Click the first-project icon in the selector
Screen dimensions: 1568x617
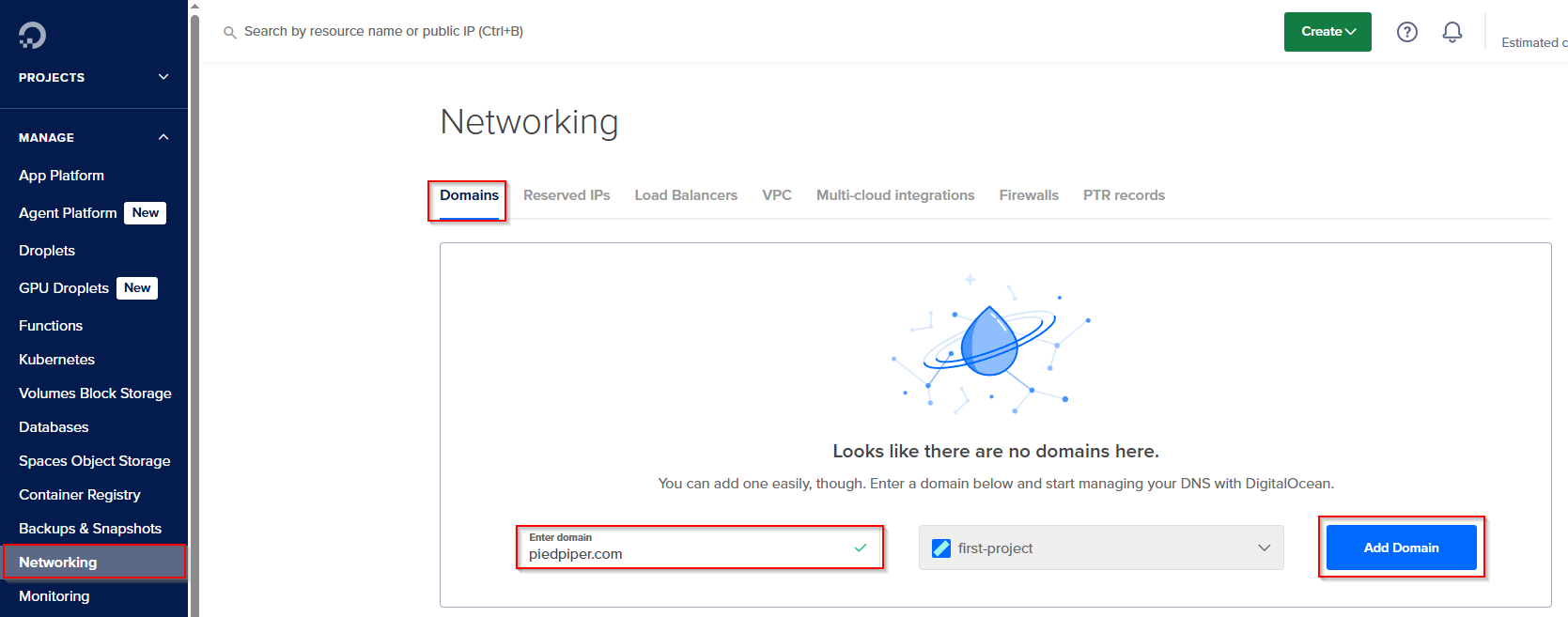click(940, 548)
